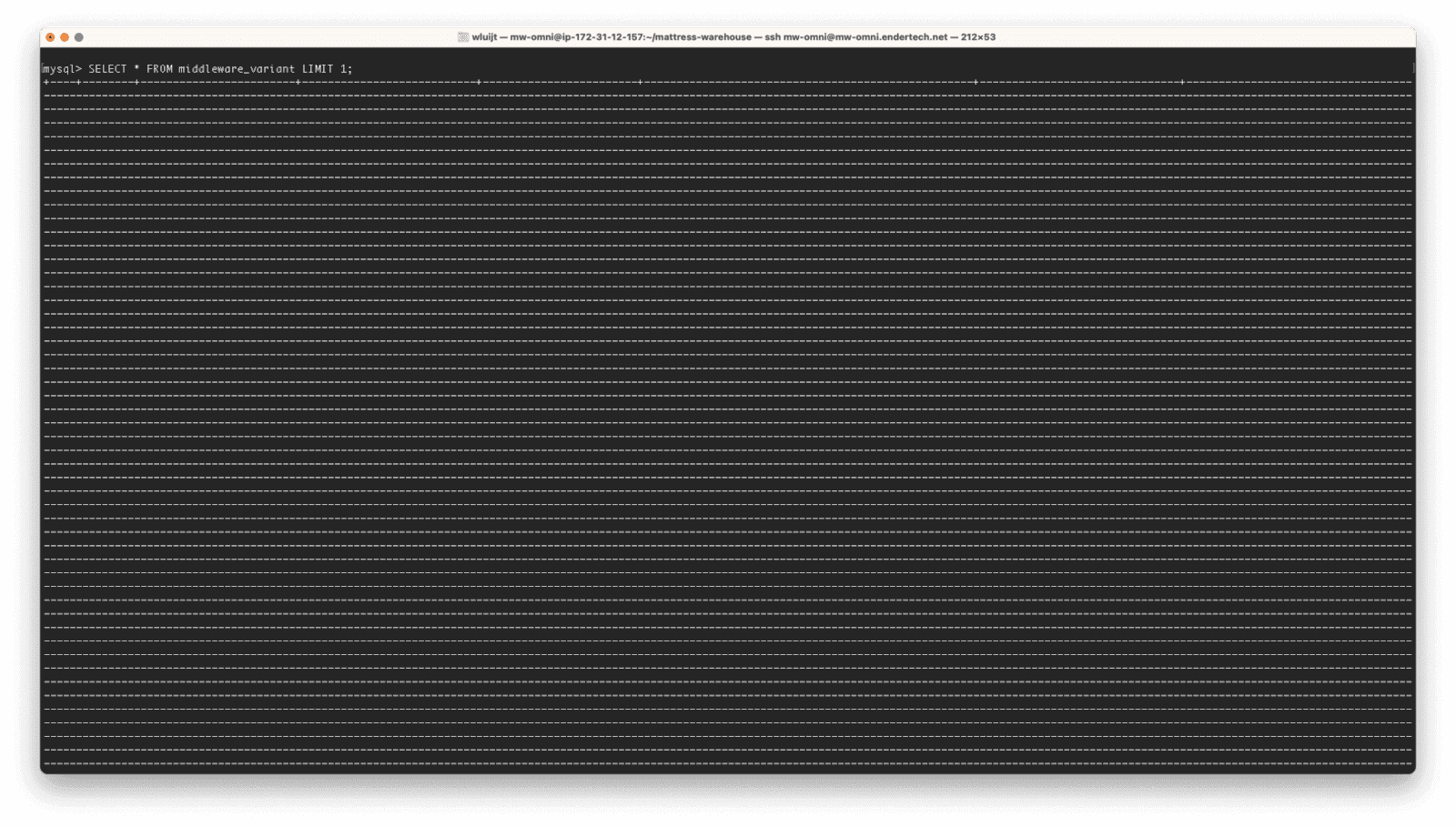Click the mattress-warehouse directory path in title
Screen dimensions: 1456x827
click(701, 38)
